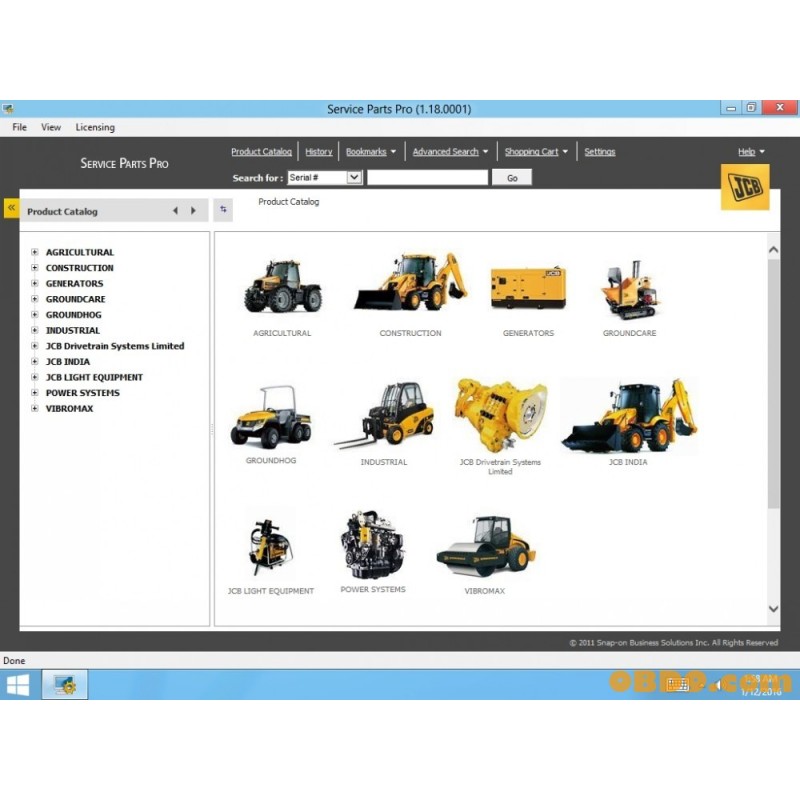The height and width of the screenshot is (800, 800).
Task: Open the View menu
Action: (x=51, y=127)
